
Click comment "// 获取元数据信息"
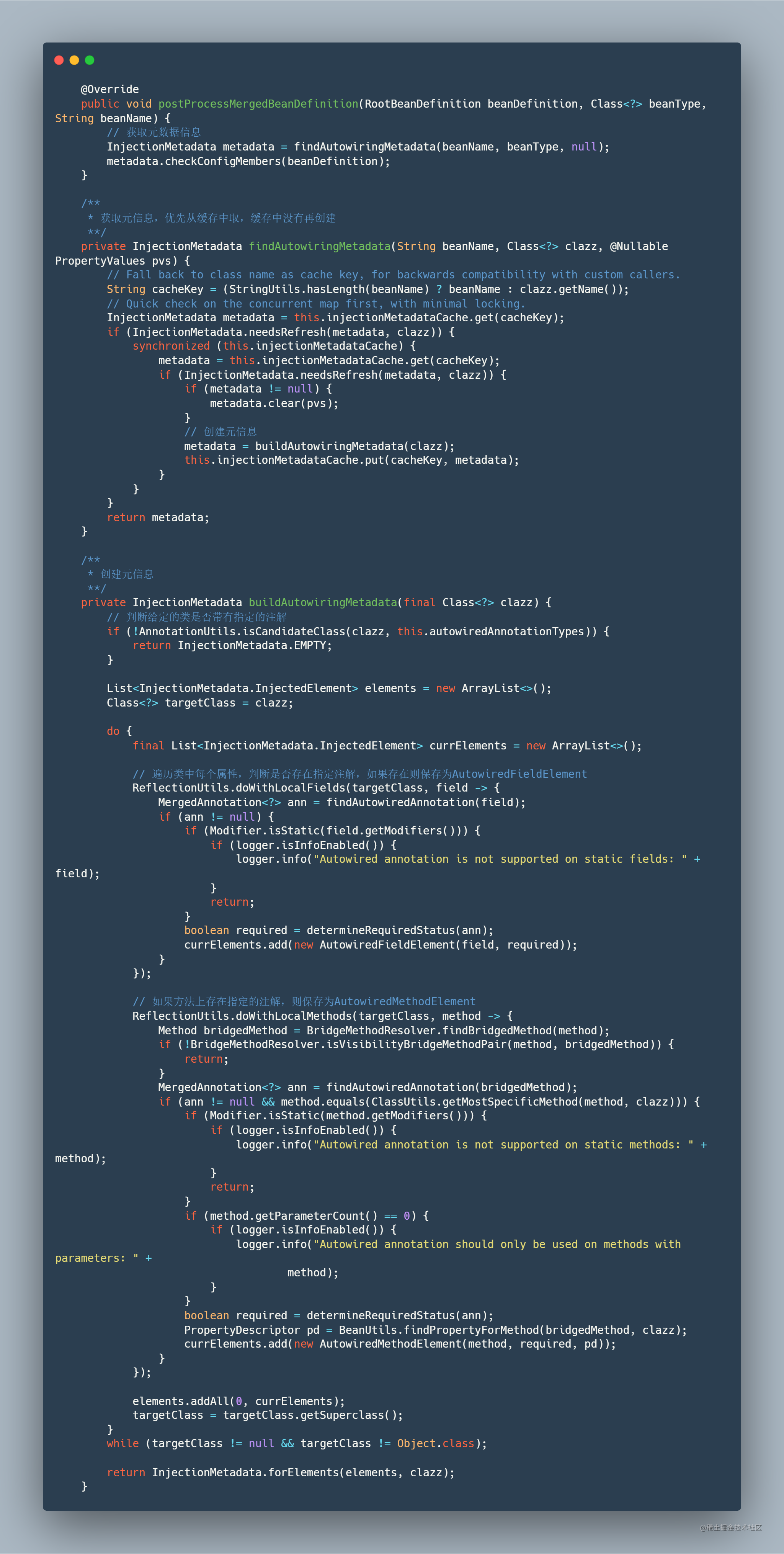(x=154, y=132)
